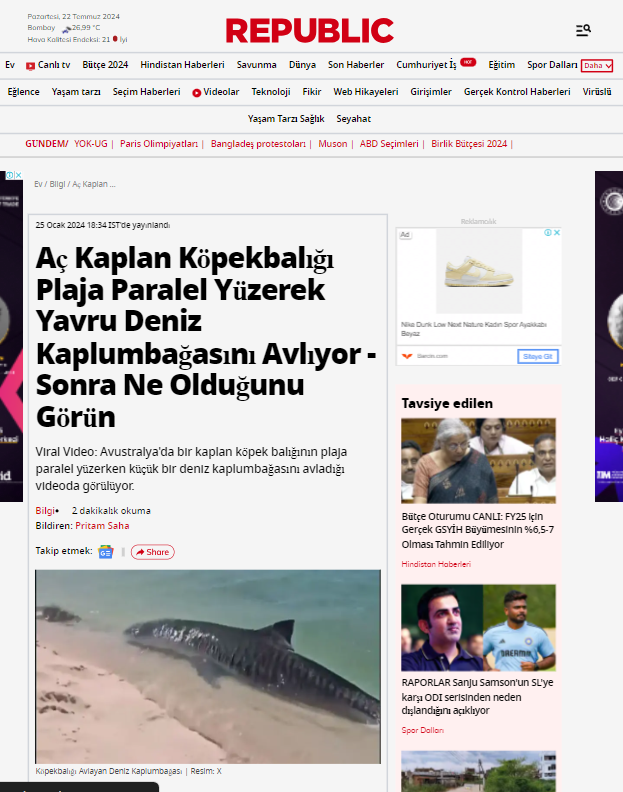Open the Sanju Samson cricket story thumbnail
This screenshot has height=792, width=623.
coord(478,627)
